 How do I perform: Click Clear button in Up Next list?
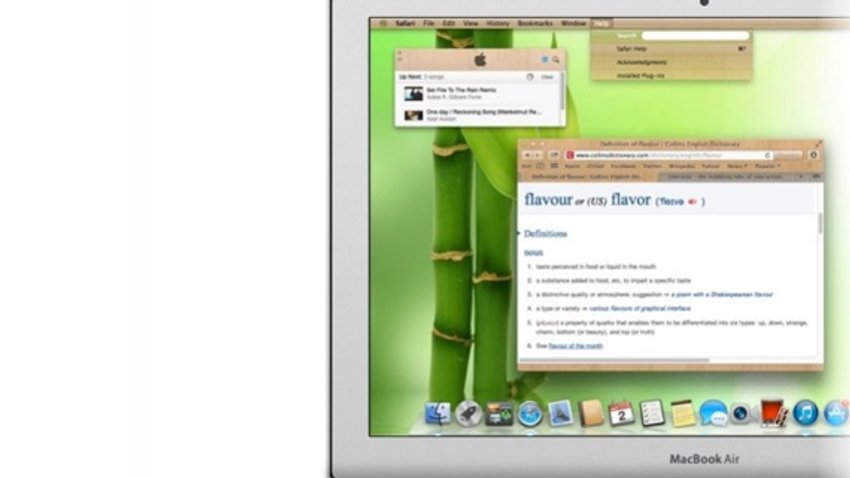(x=548, y=77)
